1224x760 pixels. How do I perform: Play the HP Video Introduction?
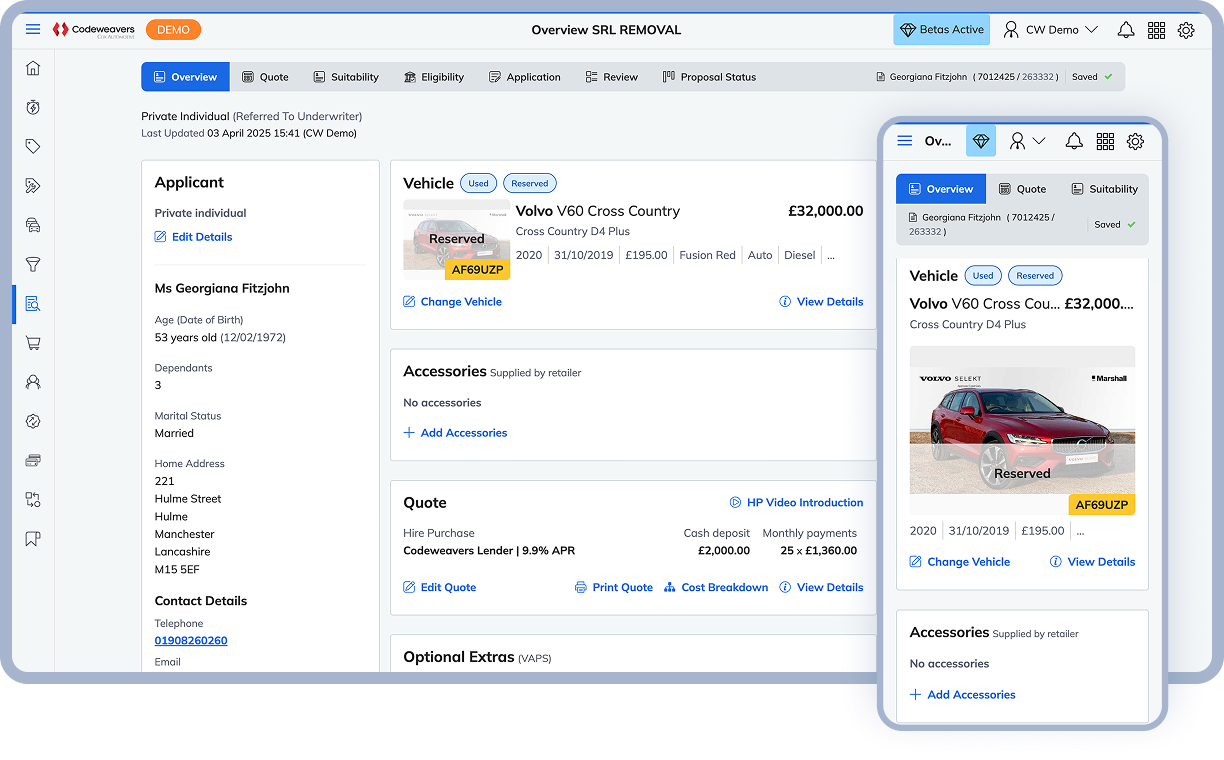(x=796, y=503)
